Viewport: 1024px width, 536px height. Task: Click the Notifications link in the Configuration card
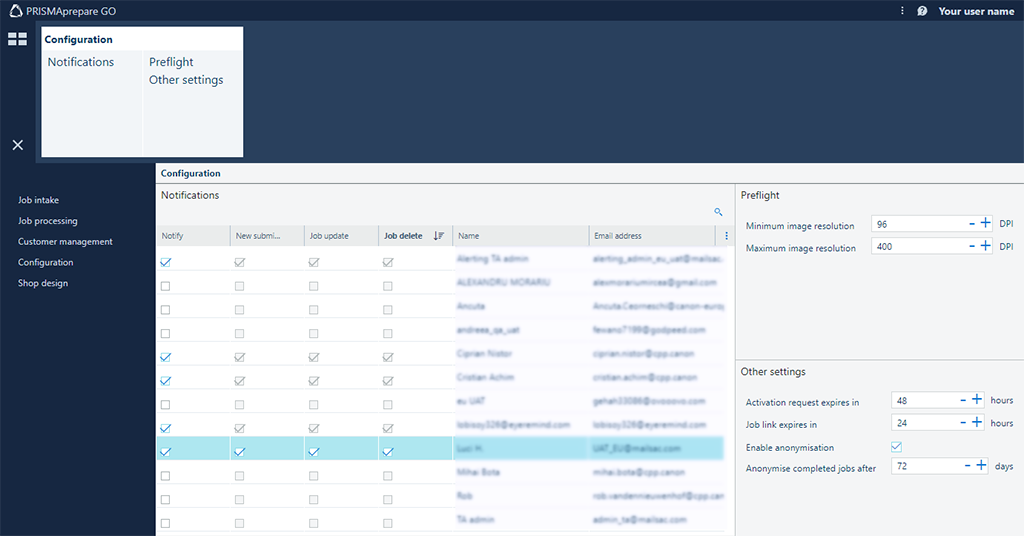81,62
